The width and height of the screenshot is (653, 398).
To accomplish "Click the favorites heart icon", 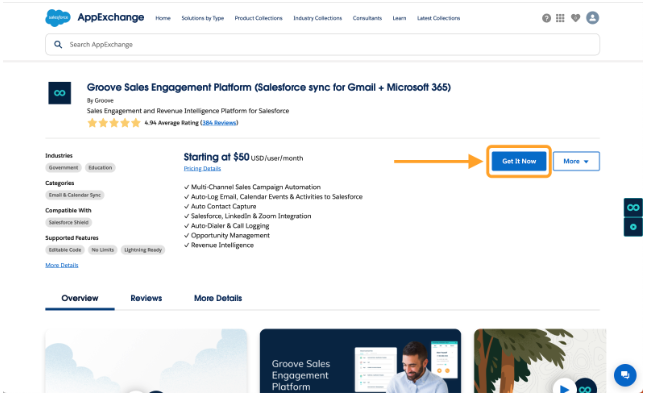I will coord(576,18).
